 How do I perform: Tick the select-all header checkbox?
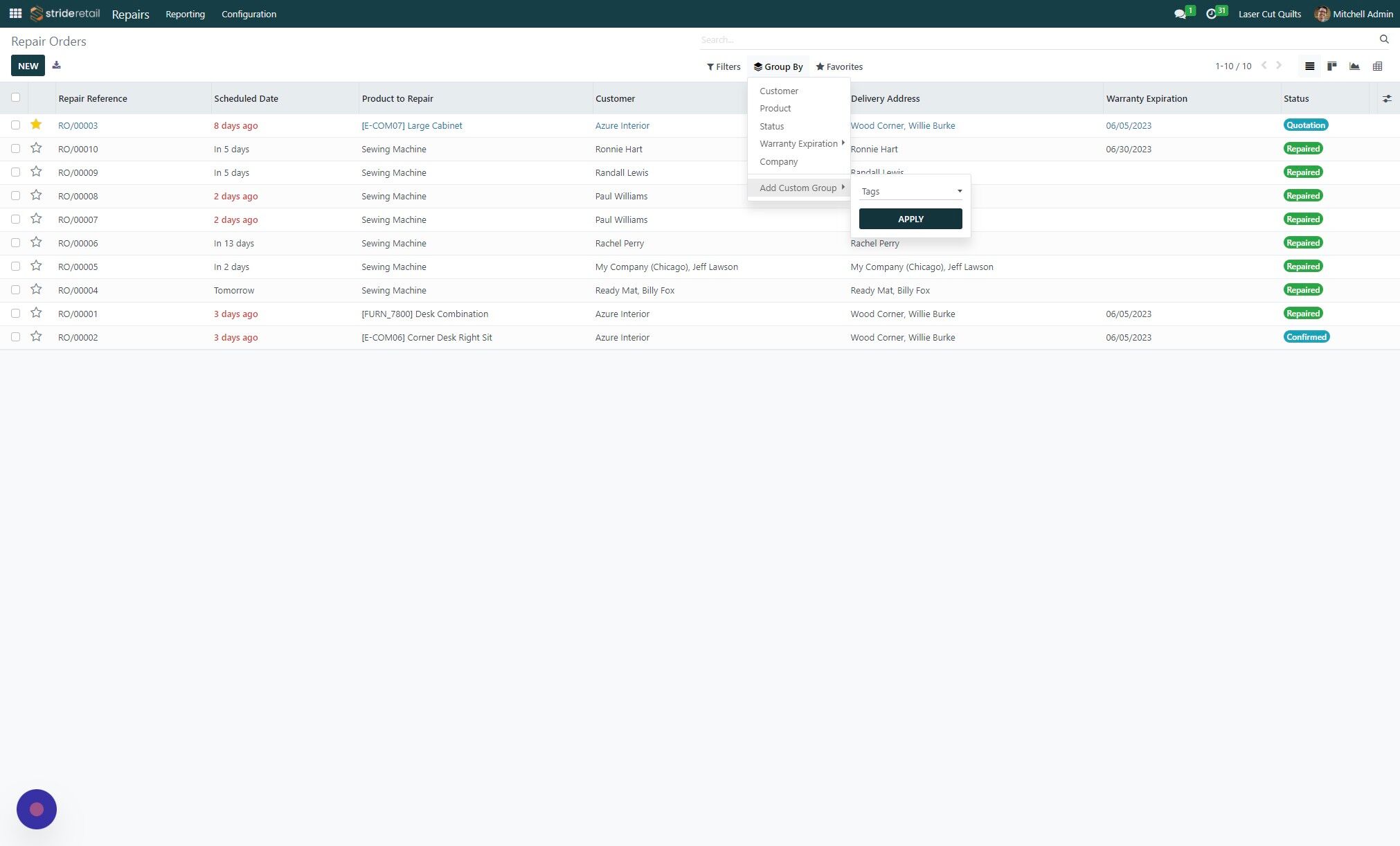15,98
